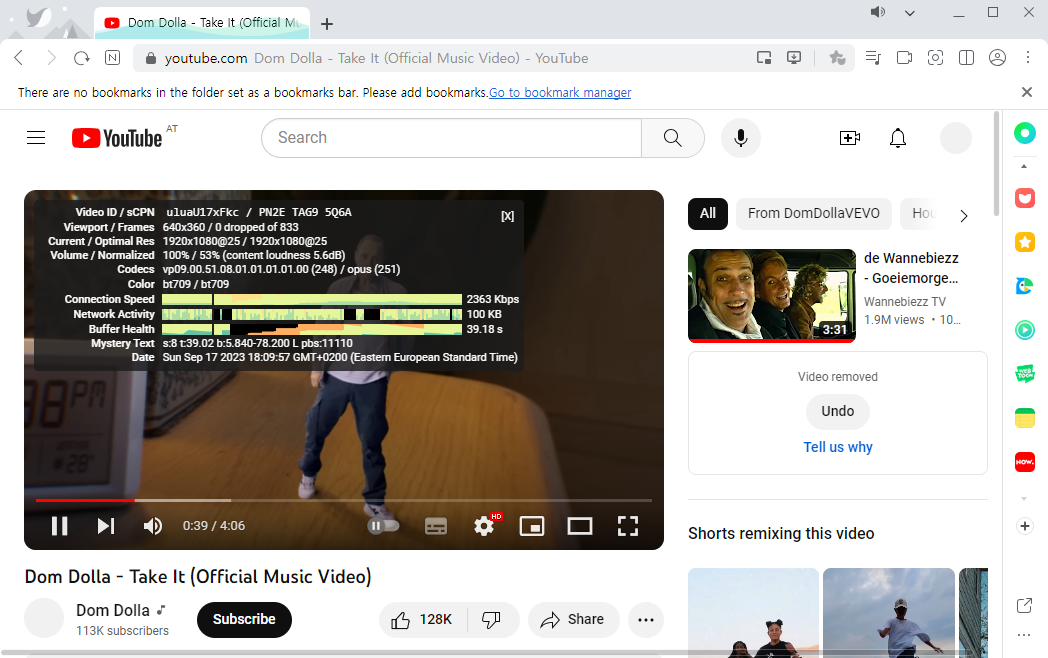Open the Create video menu

point(849,138)
